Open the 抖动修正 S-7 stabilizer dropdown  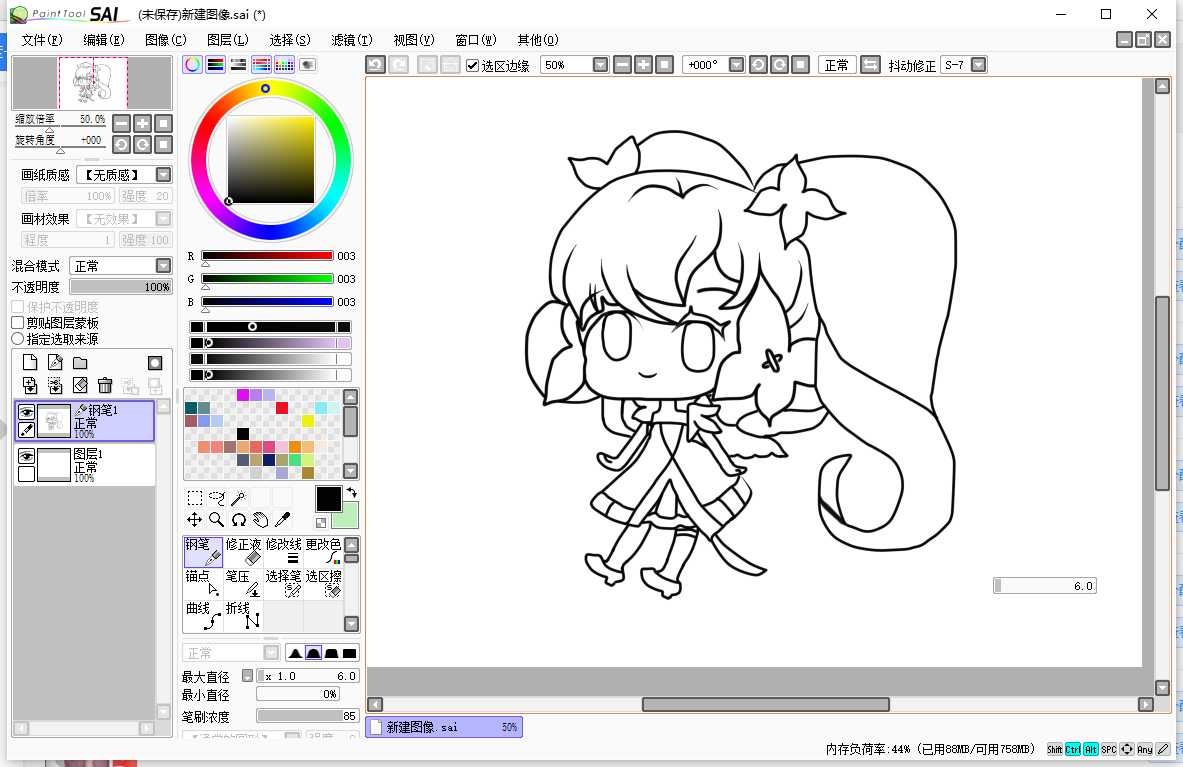click(x=979, y=65)
